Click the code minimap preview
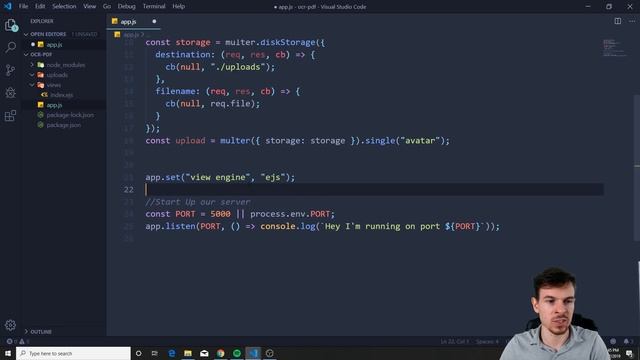The image size is (640, 360). pyautogui.click(x=614, y=48)
